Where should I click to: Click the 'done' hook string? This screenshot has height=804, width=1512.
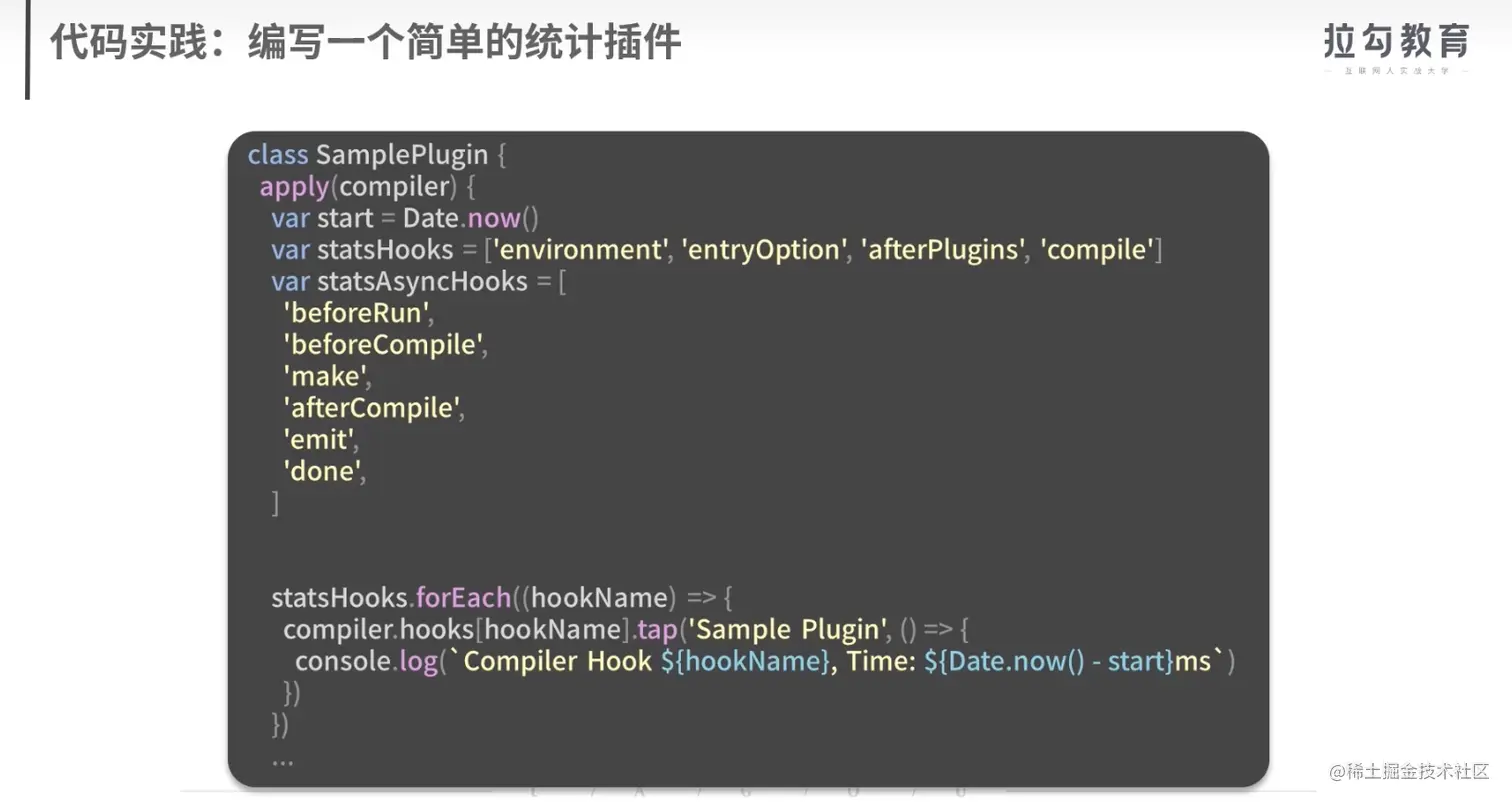[x=325, y=472]
